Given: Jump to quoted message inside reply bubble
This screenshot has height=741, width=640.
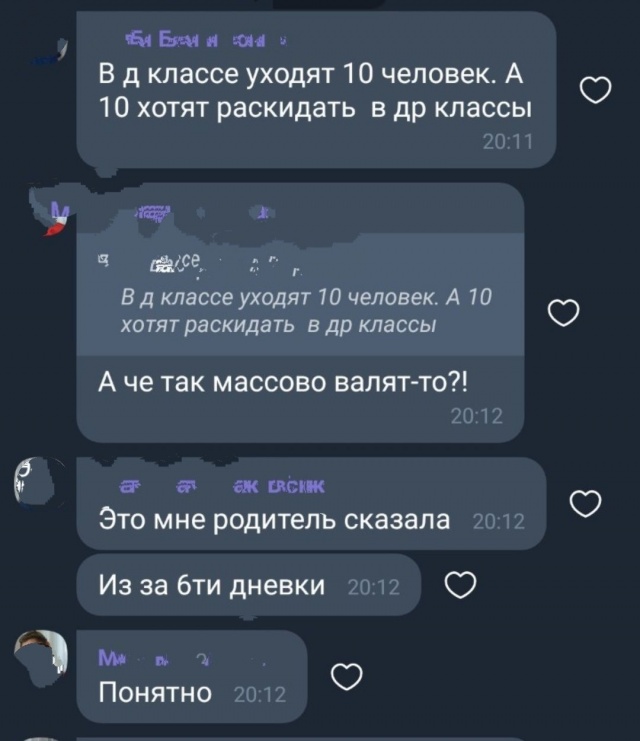Looking at the screenshot, I should point(301,295).
